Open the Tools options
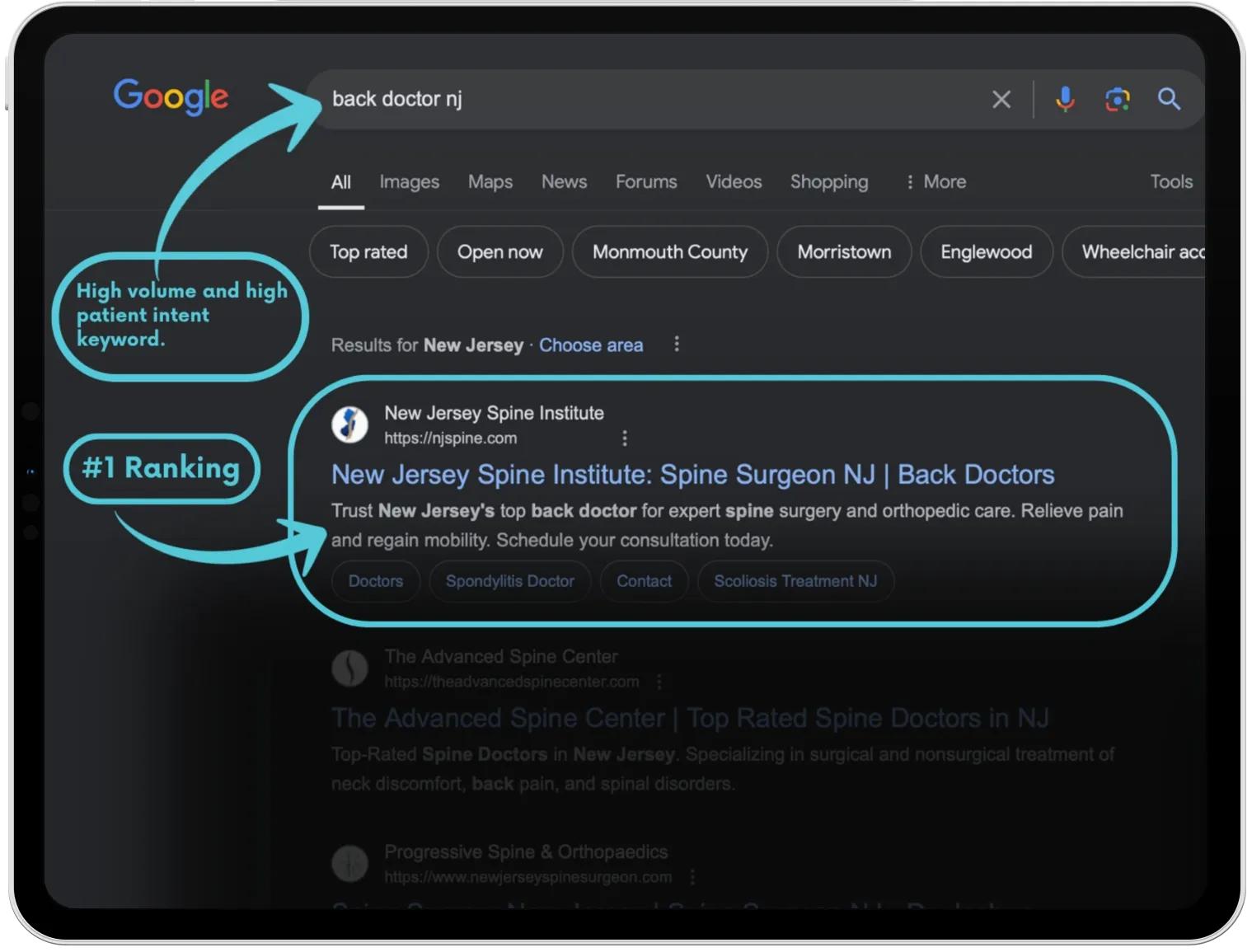Screen dimensions: 1252x952 (x=1171, y=182)
